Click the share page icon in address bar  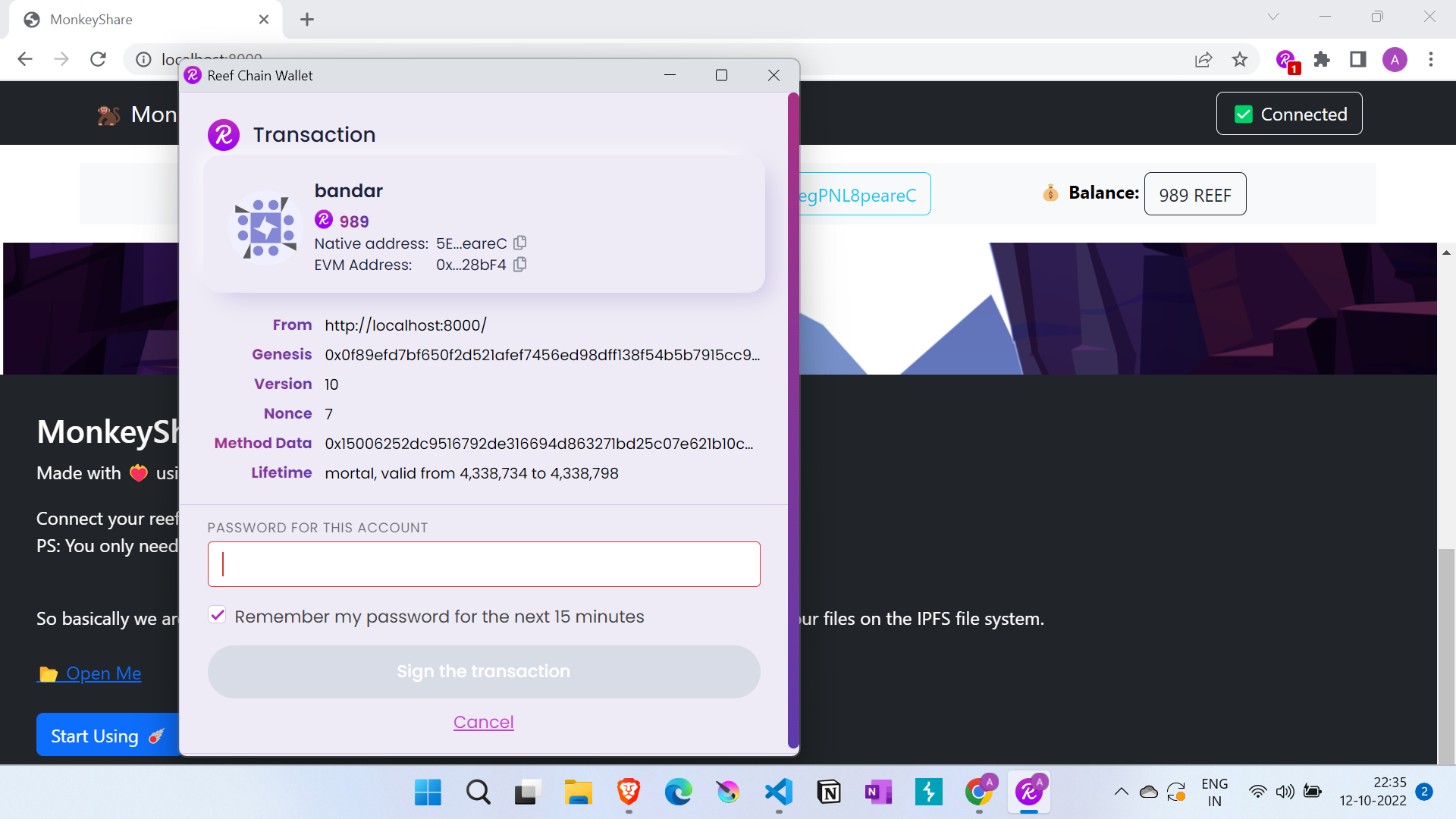(1203, 59)
